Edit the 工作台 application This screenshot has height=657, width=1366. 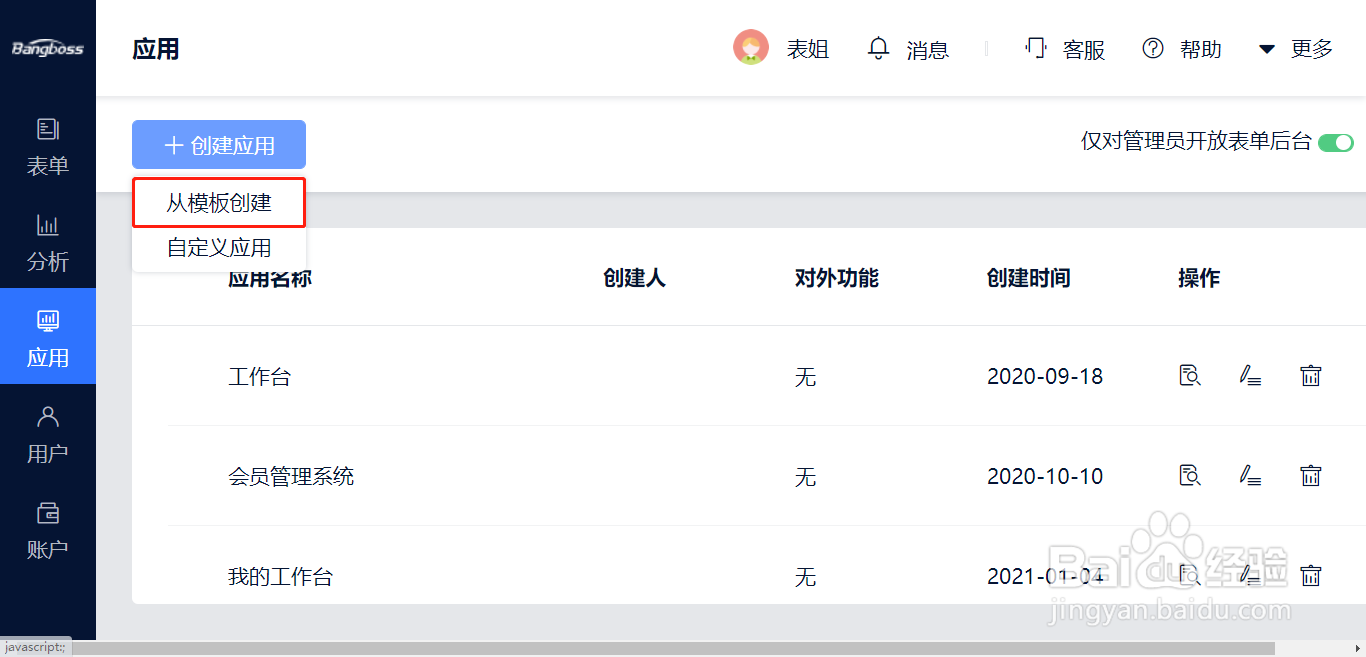[1250, 376]
